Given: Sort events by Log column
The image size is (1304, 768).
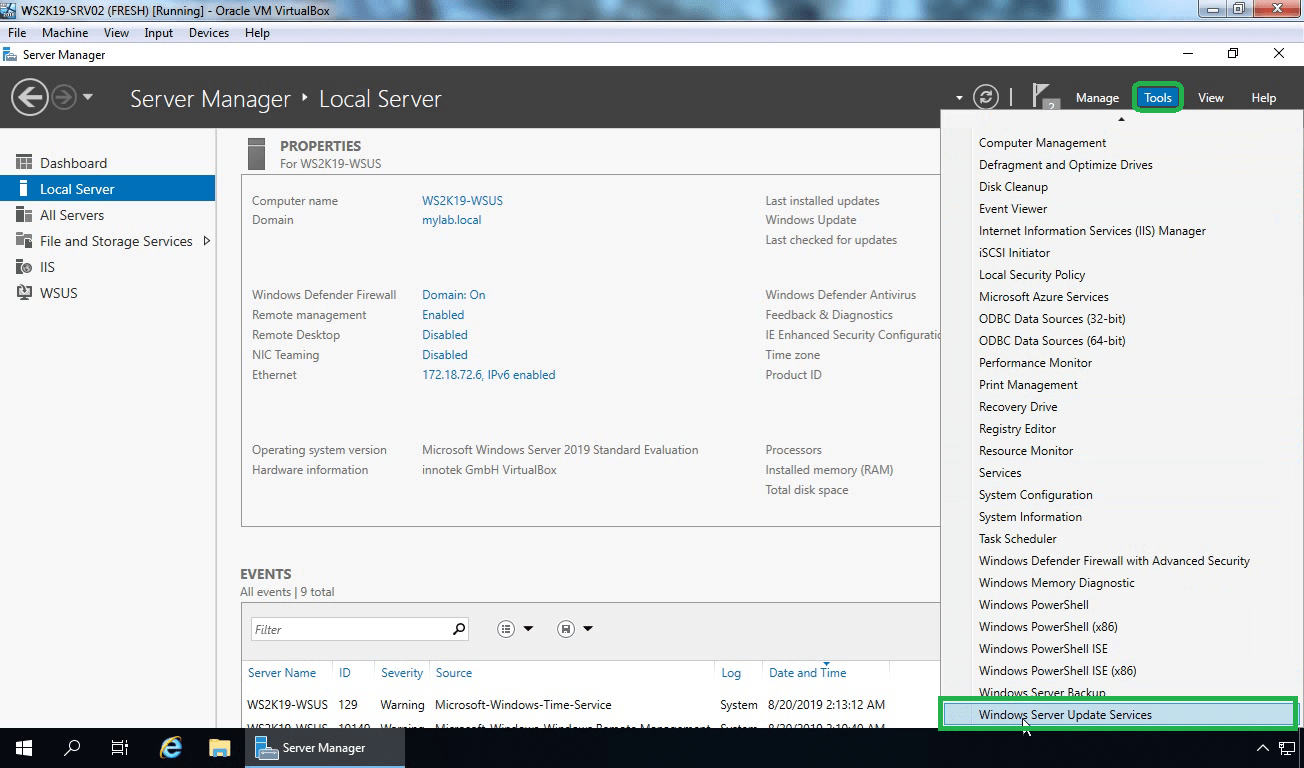Looking at the screenshot, I should click(x=731, y=673).
